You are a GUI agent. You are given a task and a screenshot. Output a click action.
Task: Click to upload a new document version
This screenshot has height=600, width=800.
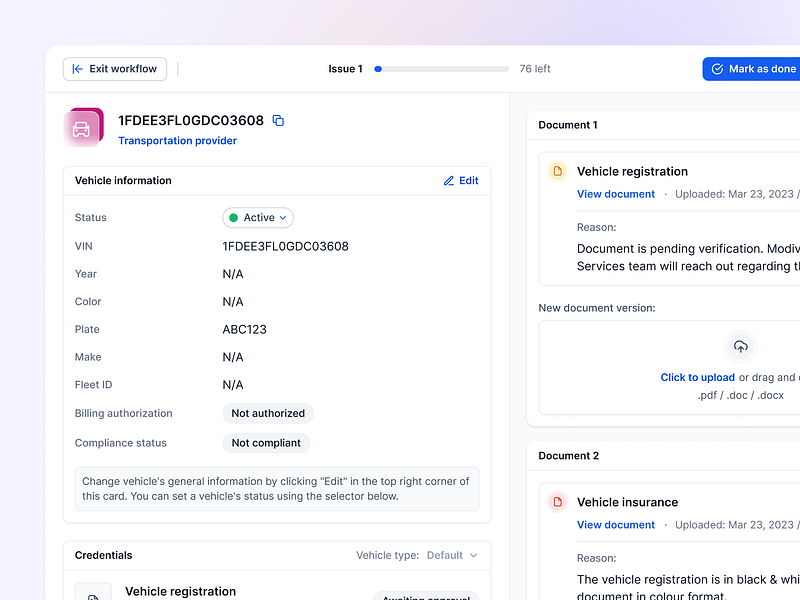coord(697,378)
